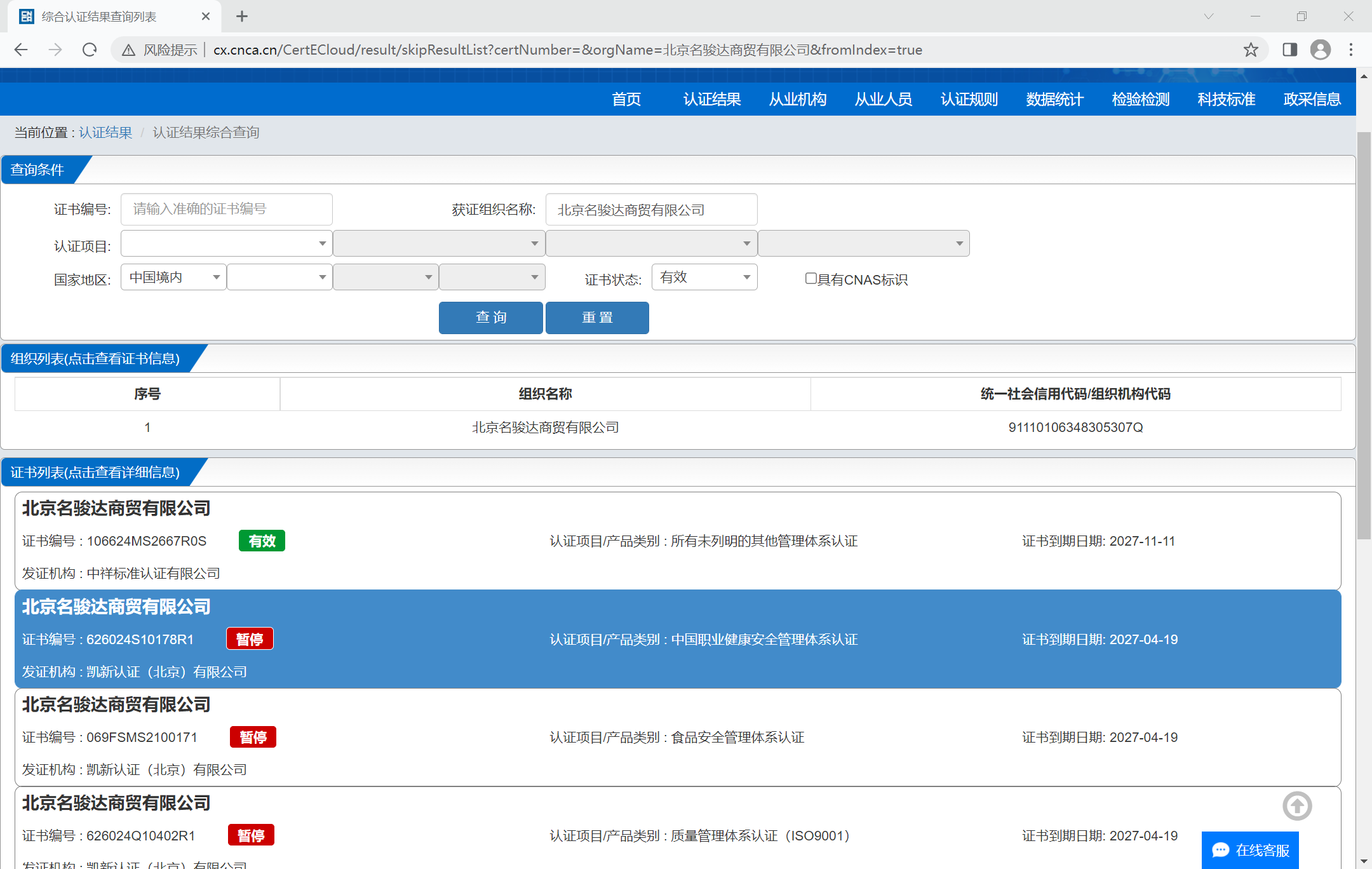Open the 从业人员 navigation menu
The width and height of the screenshot is (1372, 869).
pos(884,99)
